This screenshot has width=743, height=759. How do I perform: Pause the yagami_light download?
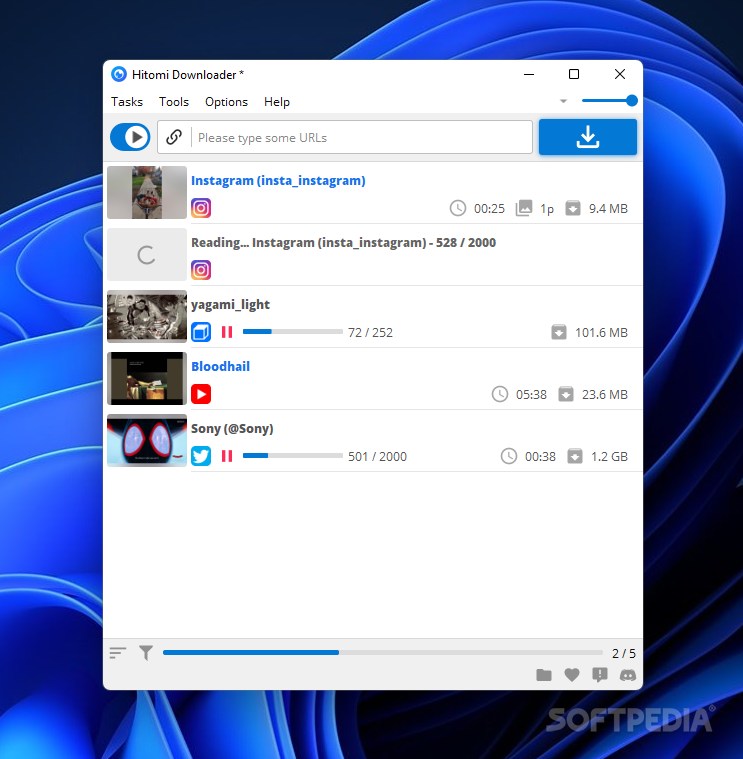coord(227,332)
